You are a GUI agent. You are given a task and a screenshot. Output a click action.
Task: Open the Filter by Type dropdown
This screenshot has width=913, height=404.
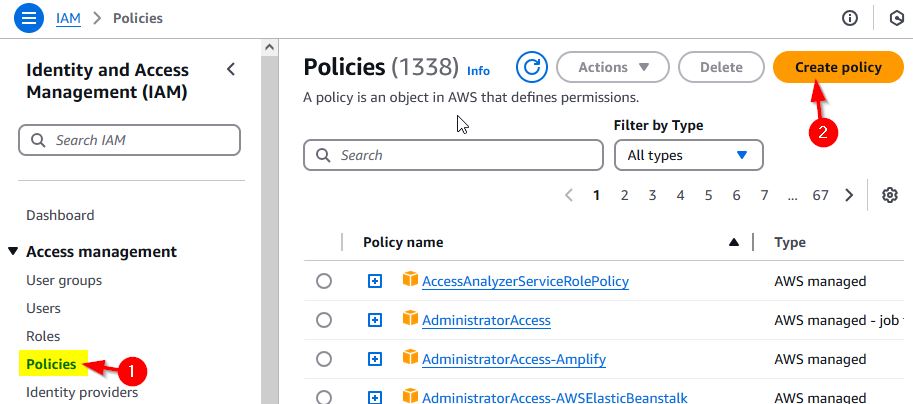pyautogui.click(x=688, y=155)
